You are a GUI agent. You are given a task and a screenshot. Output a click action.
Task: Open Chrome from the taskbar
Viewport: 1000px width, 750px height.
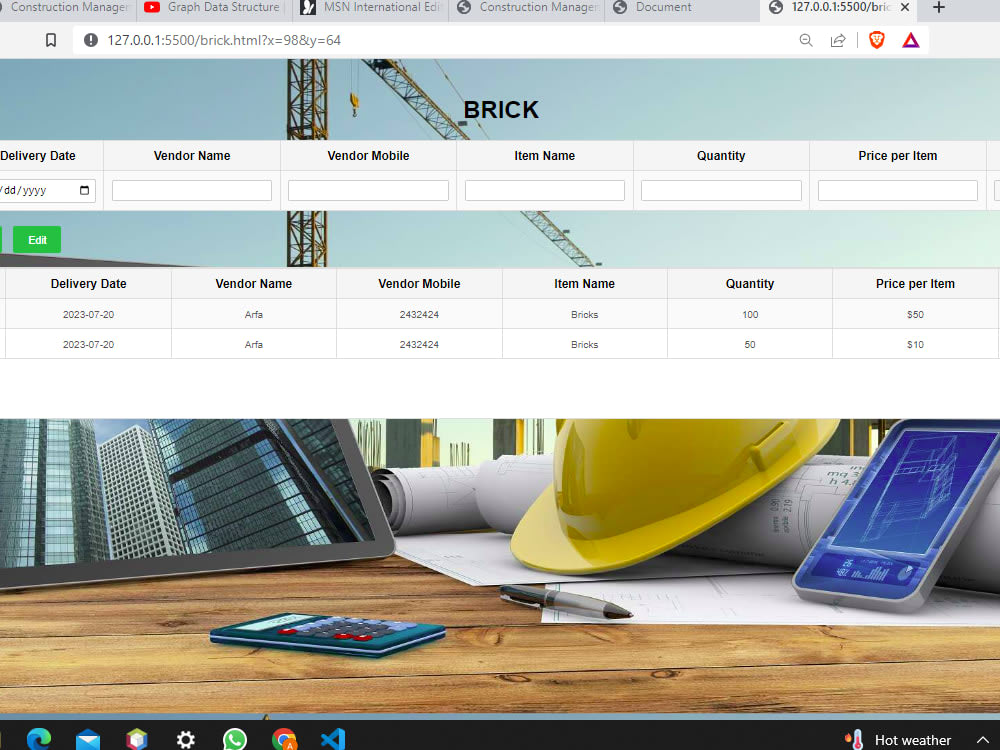[x=284, y=738]
